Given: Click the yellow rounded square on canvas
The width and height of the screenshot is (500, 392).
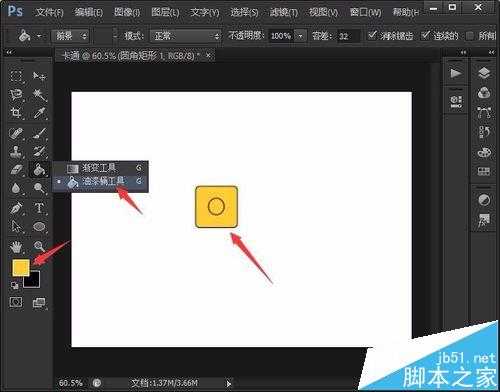Looking at the screenshot, I should click(x=216, y=207).
